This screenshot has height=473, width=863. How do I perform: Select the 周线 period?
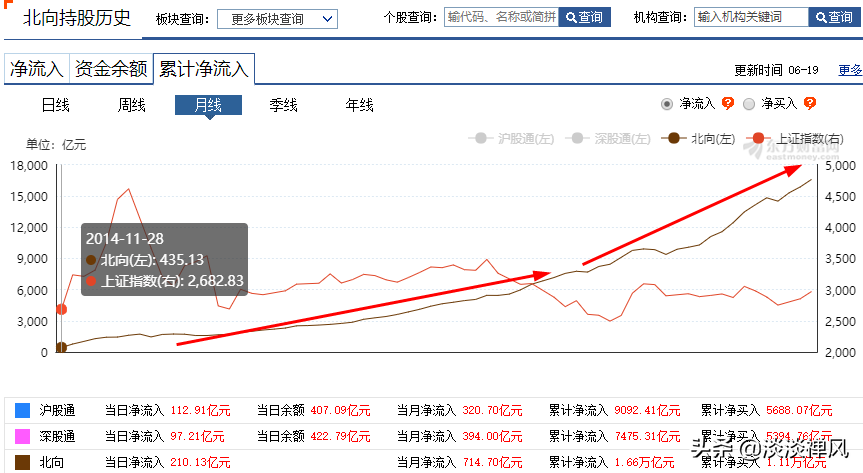pos(131,105)
